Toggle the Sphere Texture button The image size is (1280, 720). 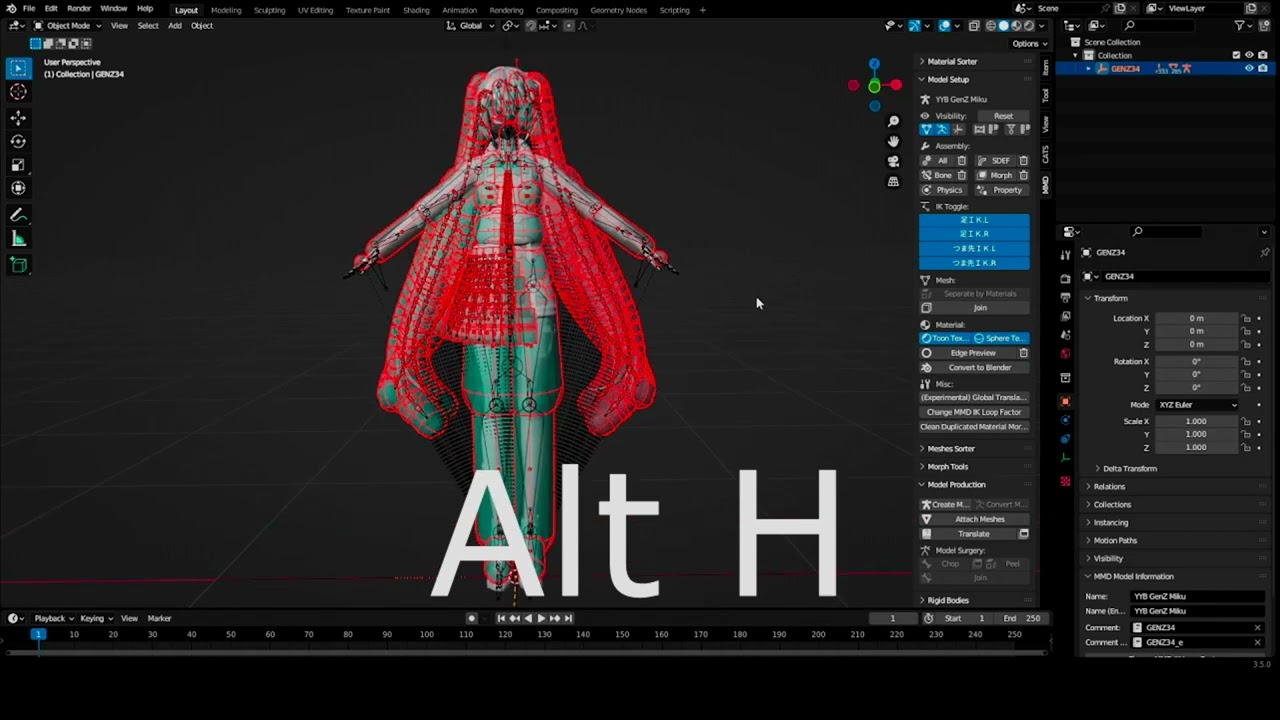(1000, 338)
